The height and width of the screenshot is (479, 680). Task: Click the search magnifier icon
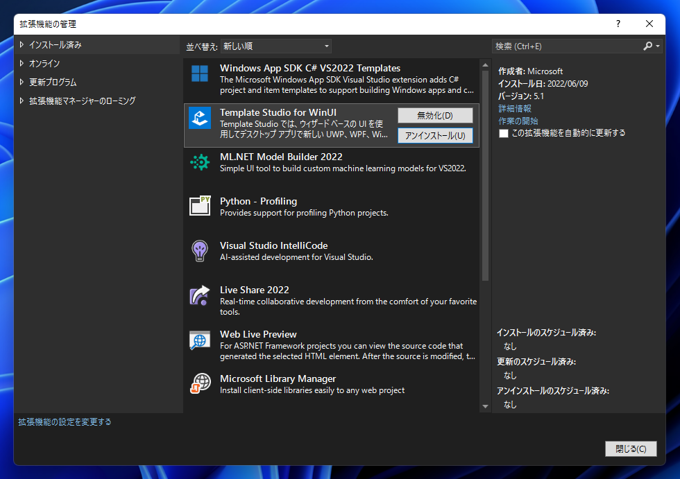pyautogui.click(x=647, y=46)
